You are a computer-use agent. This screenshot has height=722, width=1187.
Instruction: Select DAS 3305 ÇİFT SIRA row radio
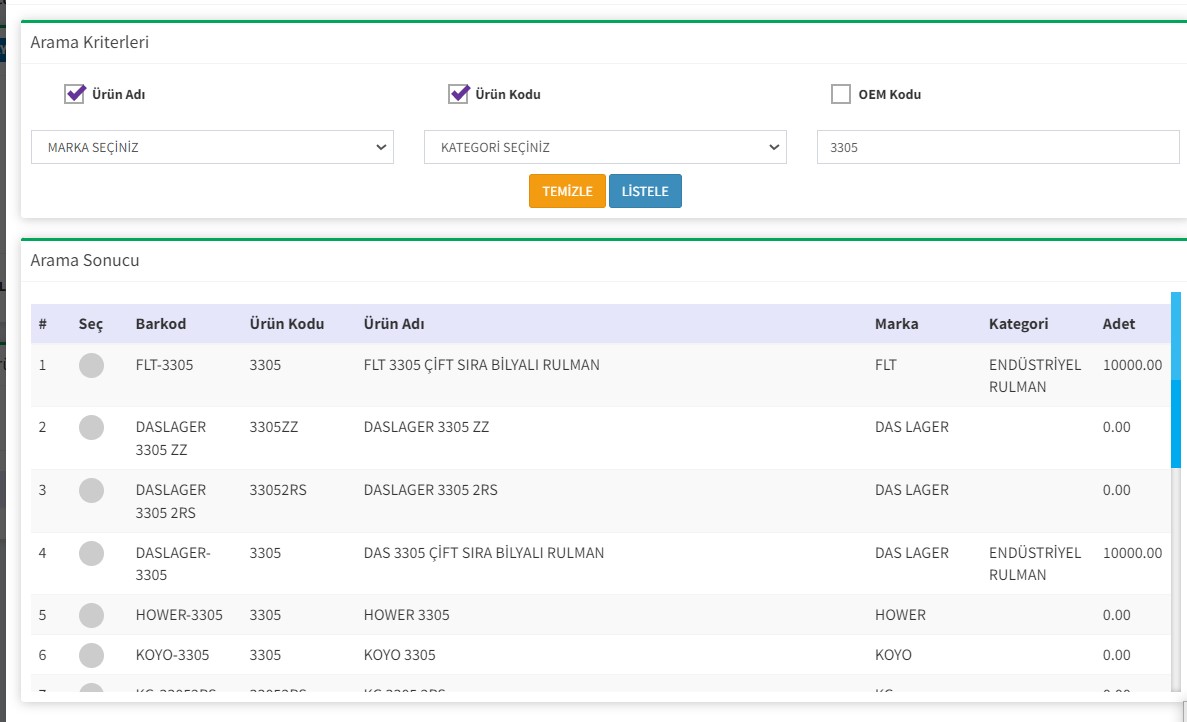91,553
